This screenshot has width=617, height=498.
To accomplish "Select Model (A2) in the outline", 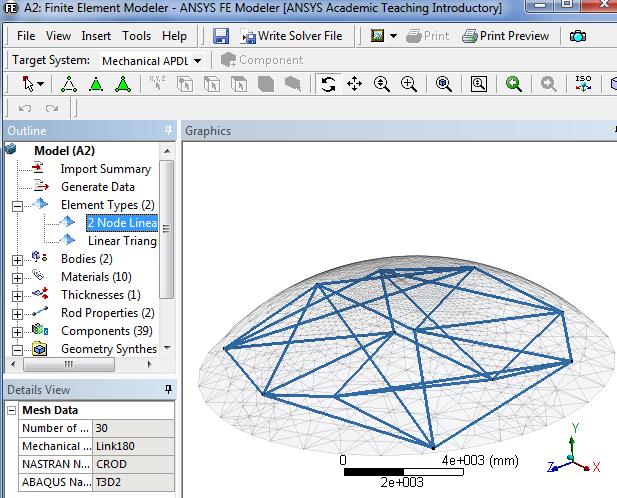I will 65,151.
